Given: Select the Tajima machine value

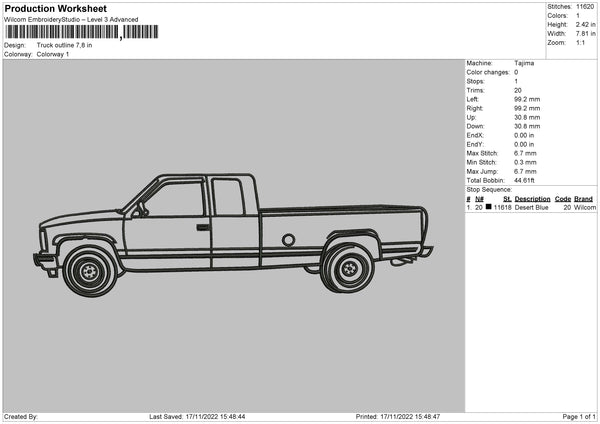Looking at the screenshot, I should (x=524, y=64).
